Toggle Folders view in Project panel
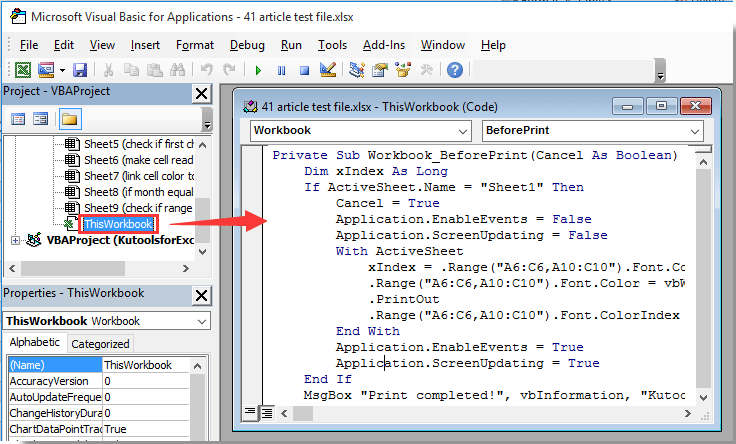736x444 pixels. click(69, 119)
